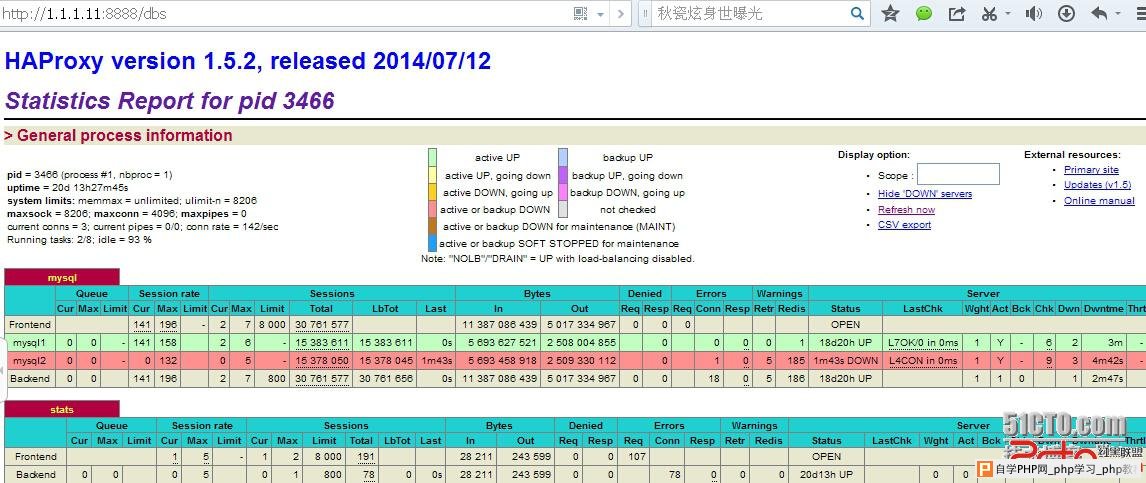
Task: Click the undo back arrow icon
Action: (x=1098, y=14)
